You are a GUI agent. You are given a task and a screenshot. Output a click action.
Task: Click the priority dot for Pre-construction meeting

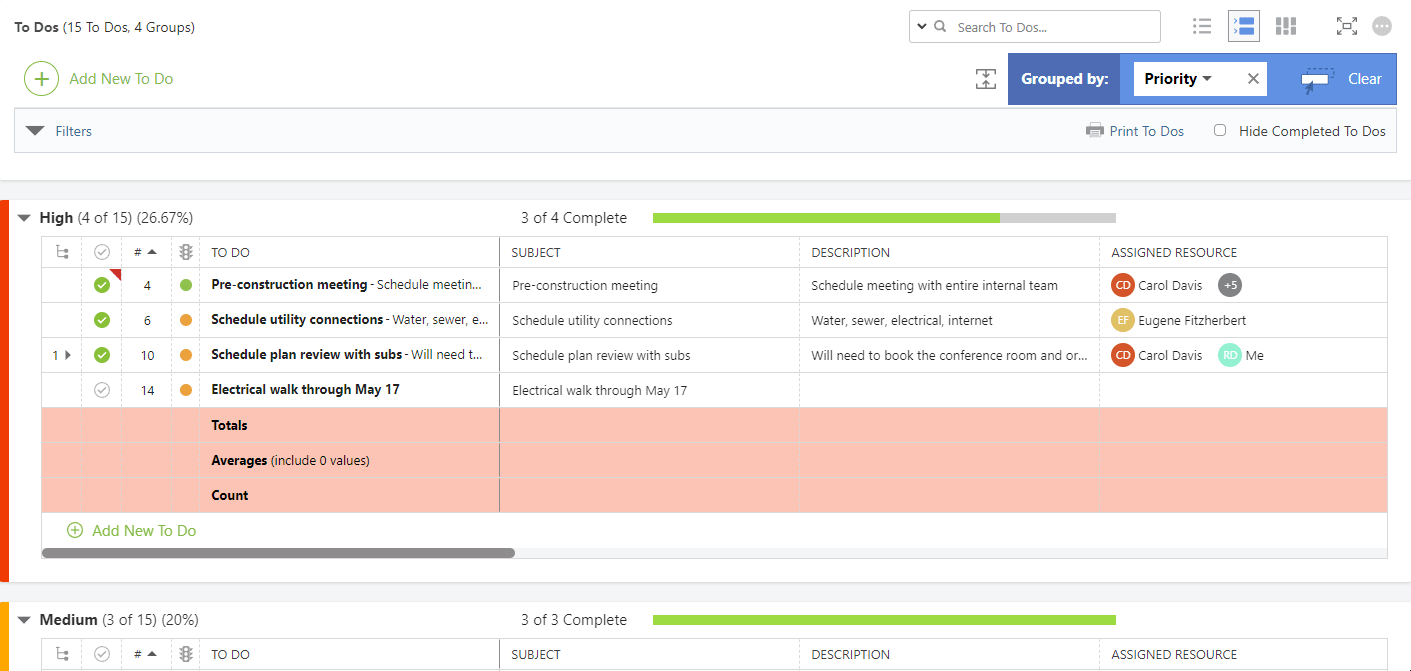(185, 285)
